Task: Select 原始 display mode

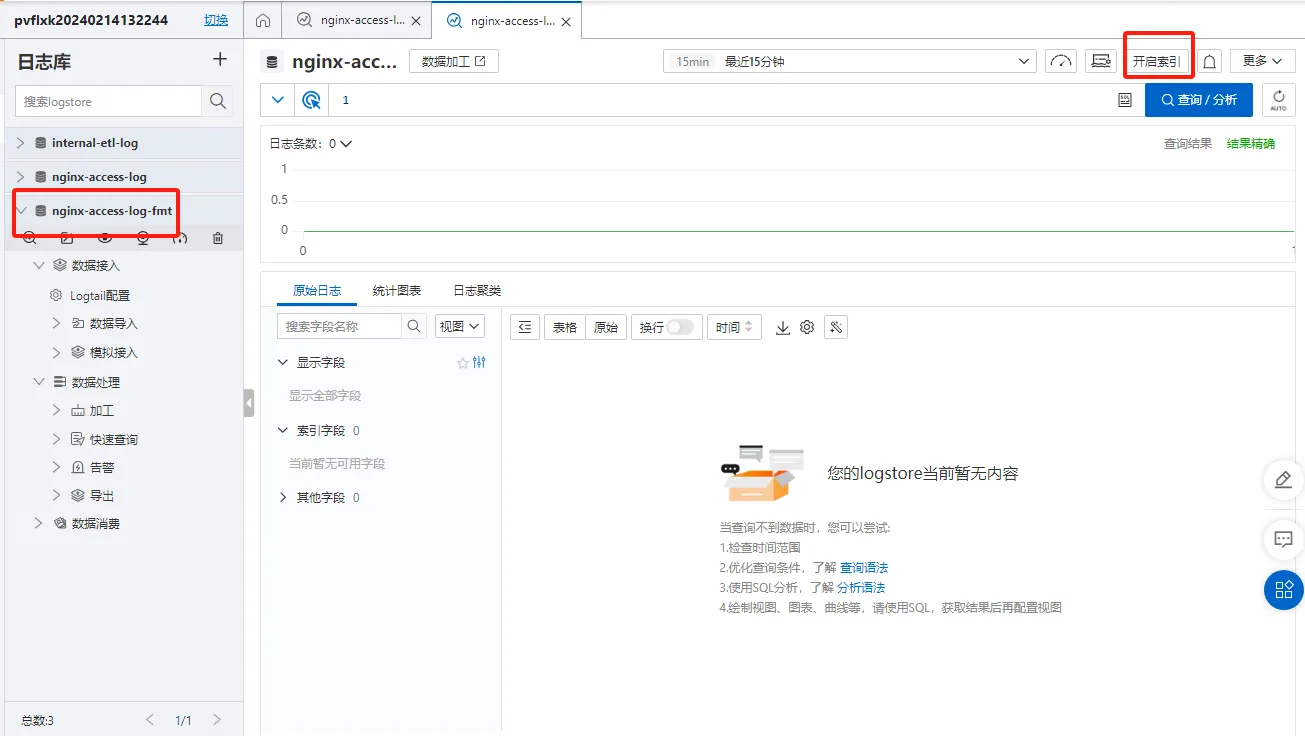Action: click(x=606, y=327)
